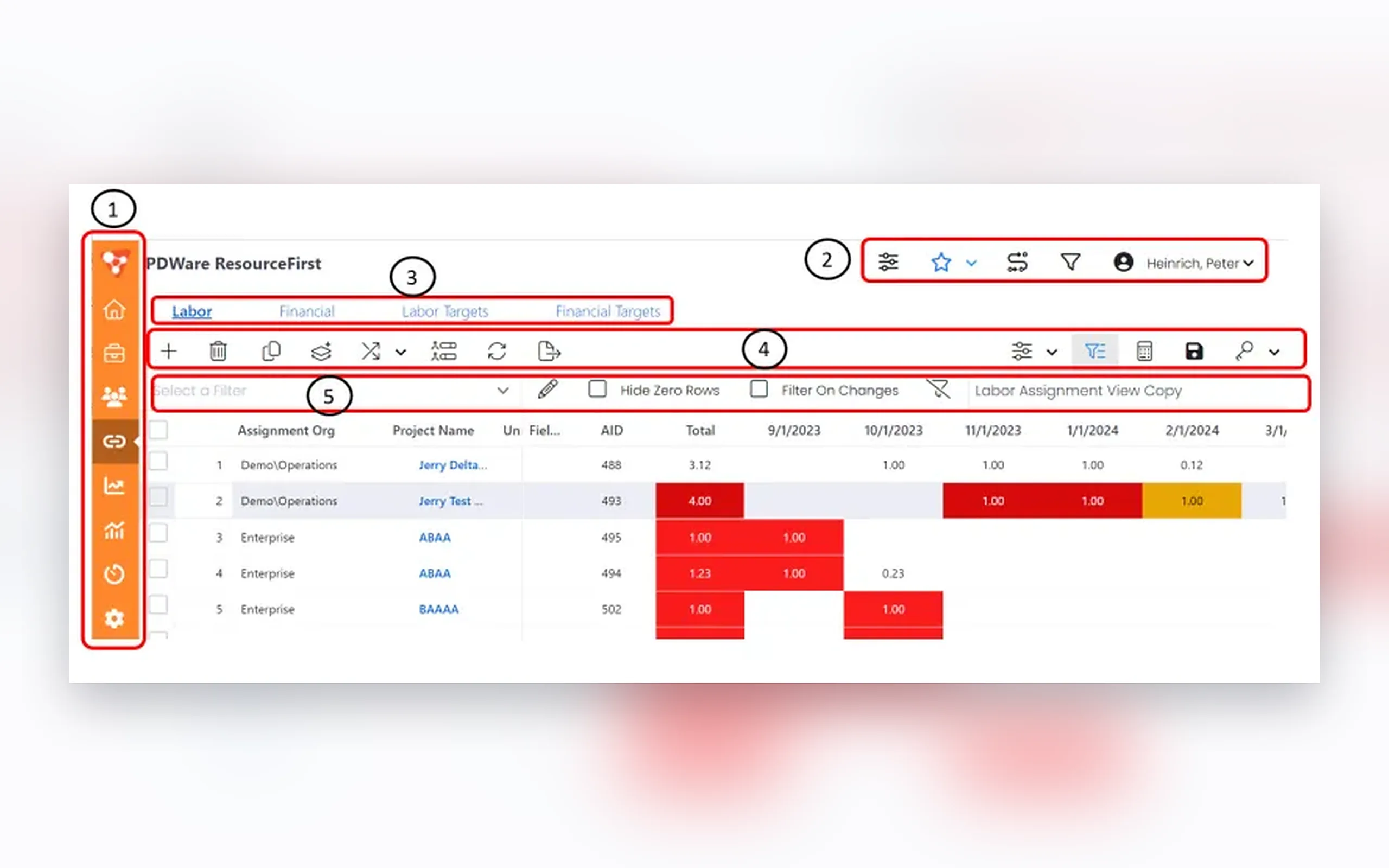
Task: Click the people list toolbar icon
Action: (x=444, y=351)
